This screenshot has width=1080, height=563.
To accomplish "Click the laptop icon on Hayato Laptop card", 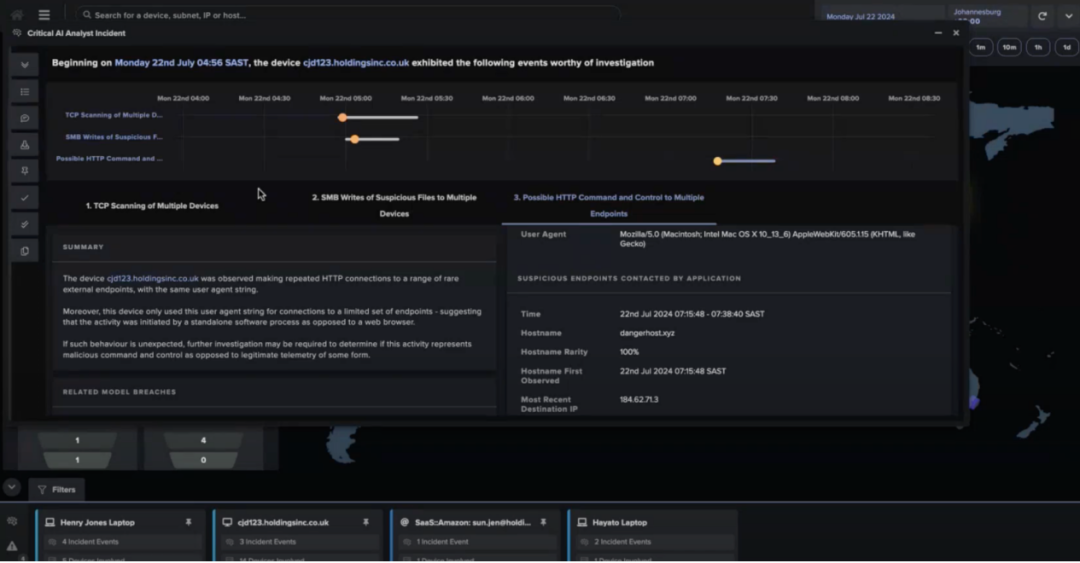I will click(x=582, y=523).
